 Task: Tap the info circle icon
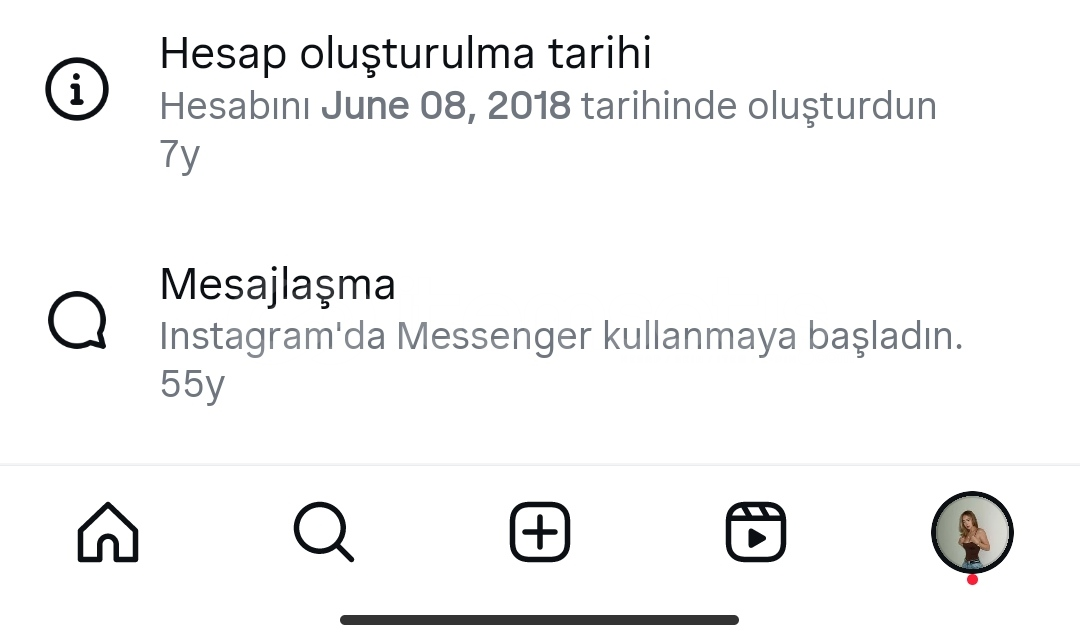77,90
